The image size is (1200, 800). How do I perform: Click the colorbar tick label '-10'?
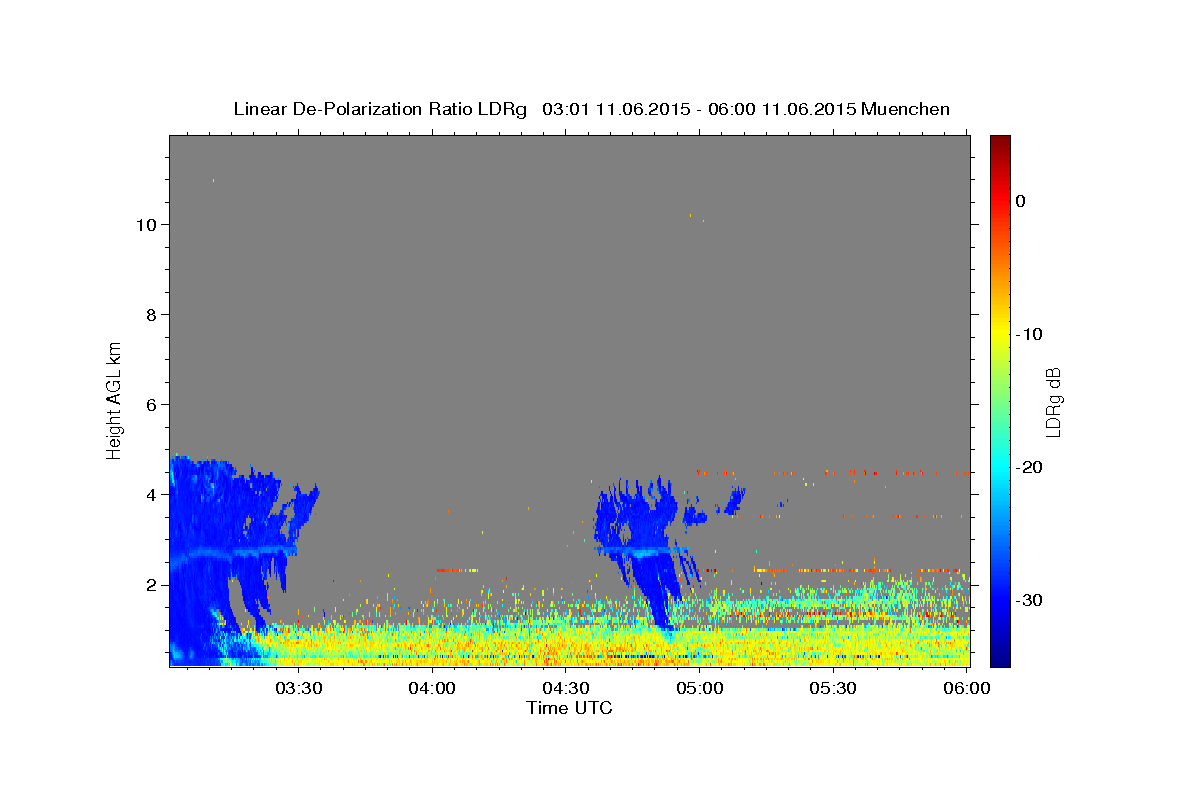tap(1031, 334)
